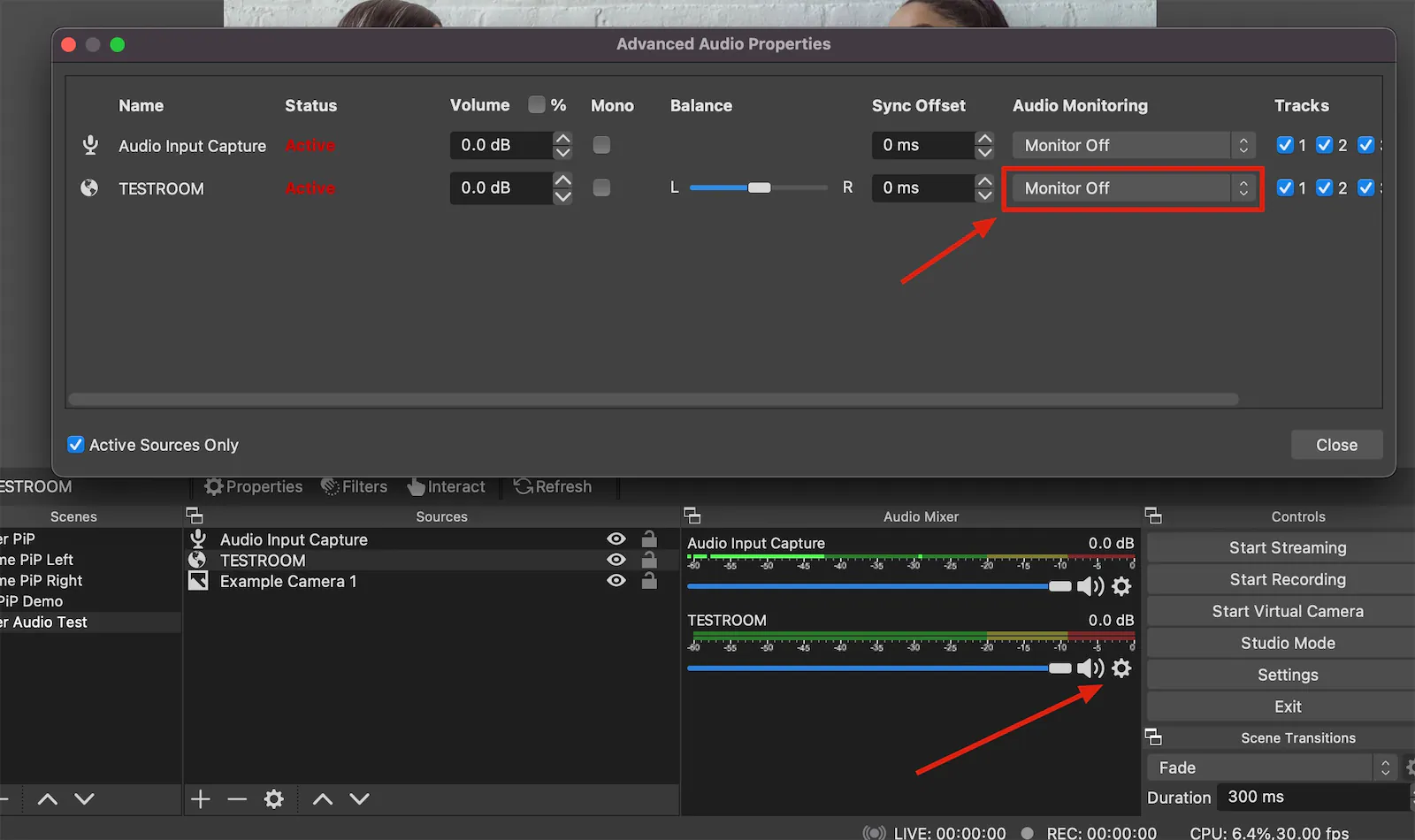Viewport: 1415px width, 840px height.
Task: Hide the Example Camera 1 source
Action: [616, 581]
